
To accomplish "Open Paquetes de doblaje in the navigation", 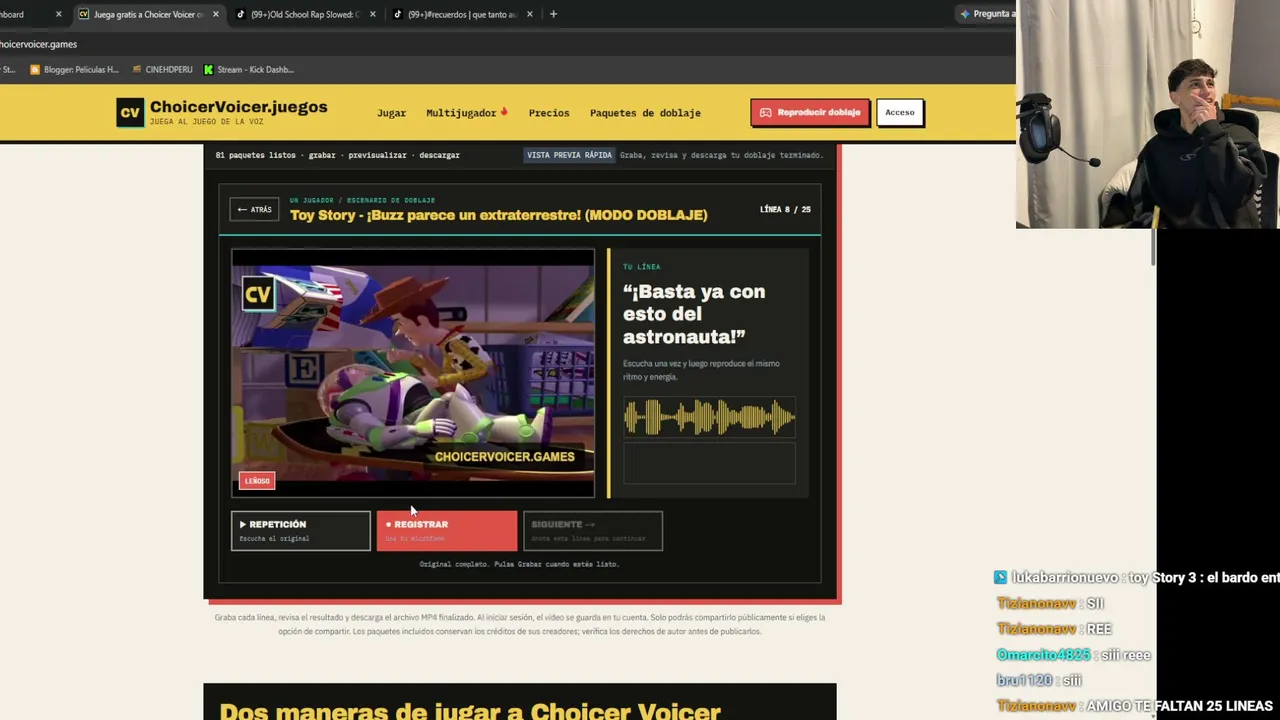I will (645, 113).
